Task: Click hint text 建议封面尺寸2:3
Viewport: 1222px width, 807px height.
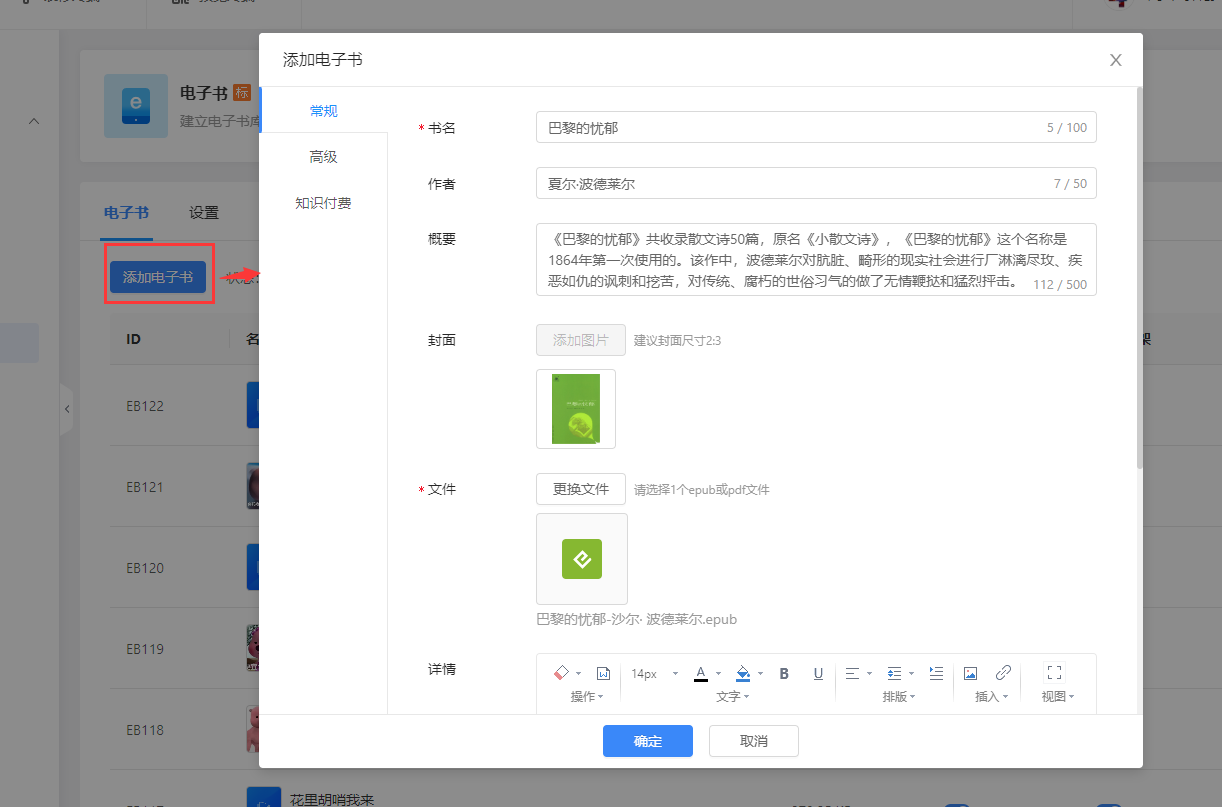Action: [677, 340]
